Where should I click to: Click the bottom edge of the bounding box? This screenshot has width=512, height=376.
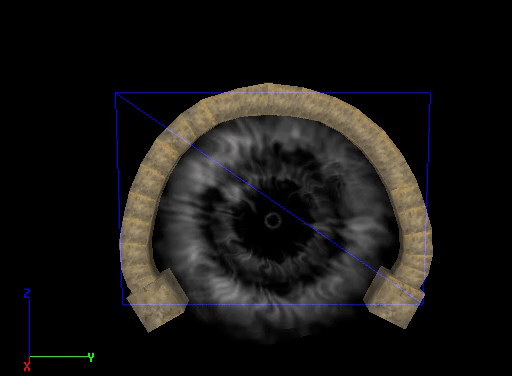pyautogui.click(x=273, y=305)
